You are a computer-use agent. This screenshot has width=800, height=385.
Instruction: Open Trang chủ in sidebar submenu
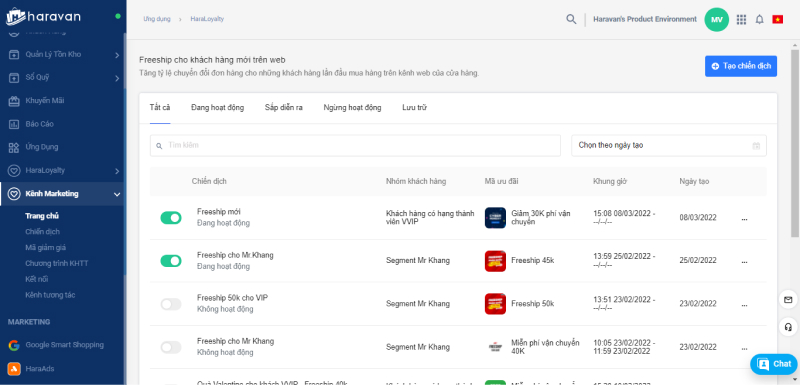(42, 216)
